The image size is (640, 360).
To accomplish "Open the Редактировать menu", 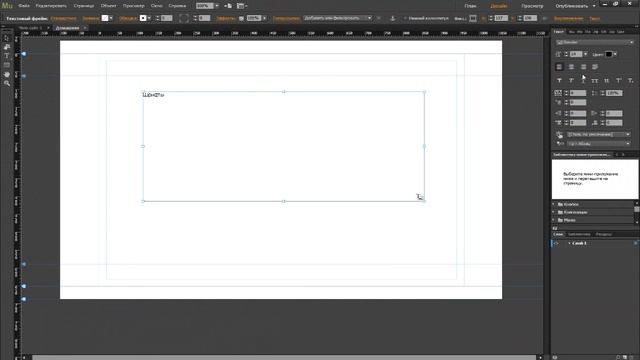I will click(51, 6).
